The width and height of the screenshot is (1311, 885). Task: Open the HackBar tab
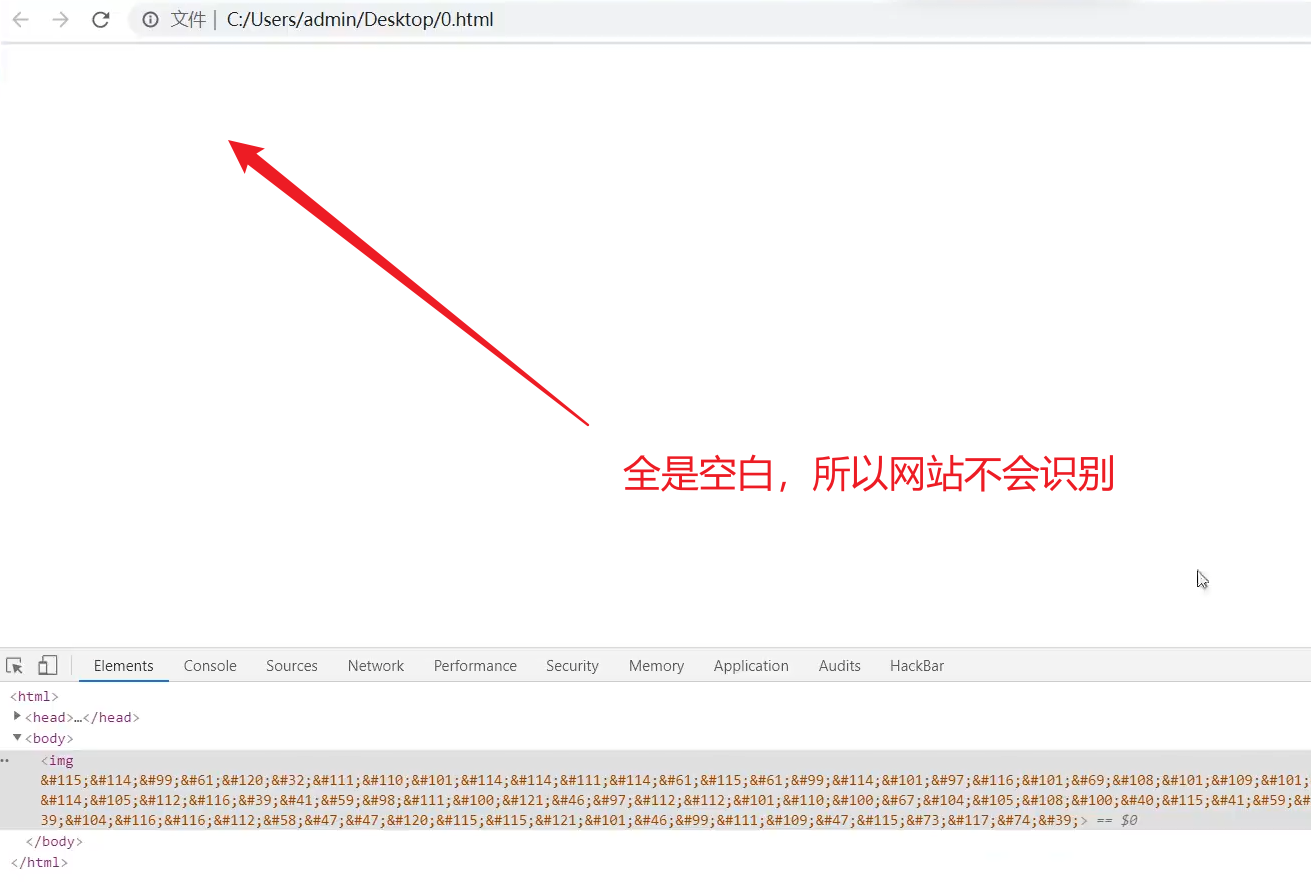pos(917,666)
